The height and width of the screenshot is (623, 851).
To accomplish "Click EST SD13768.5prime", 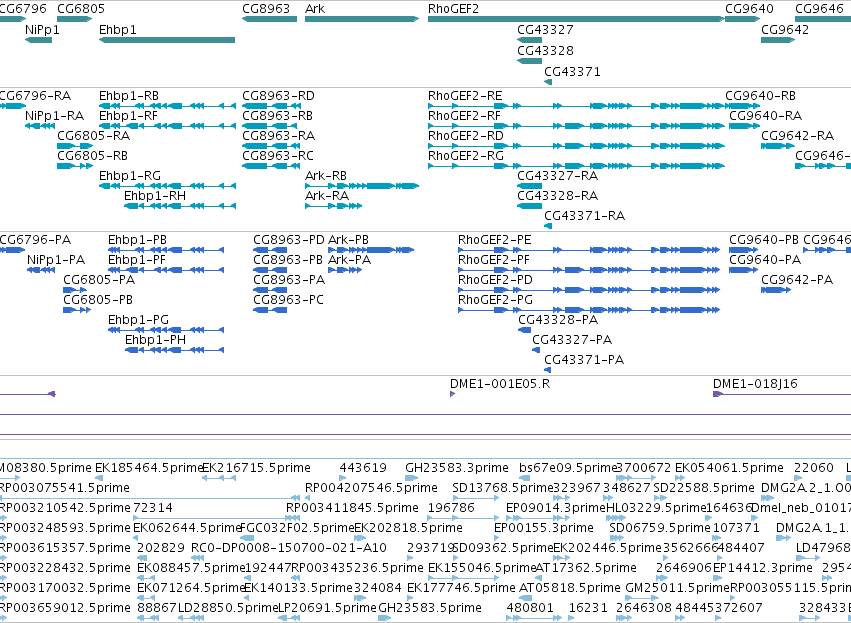I will 502,488.
